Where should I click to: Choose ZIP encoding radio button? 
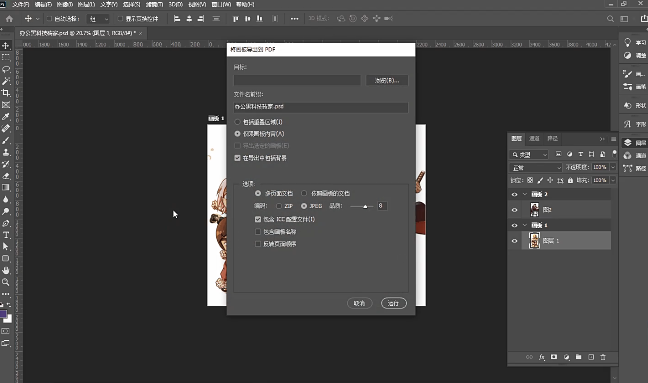(x=279, y=206)
